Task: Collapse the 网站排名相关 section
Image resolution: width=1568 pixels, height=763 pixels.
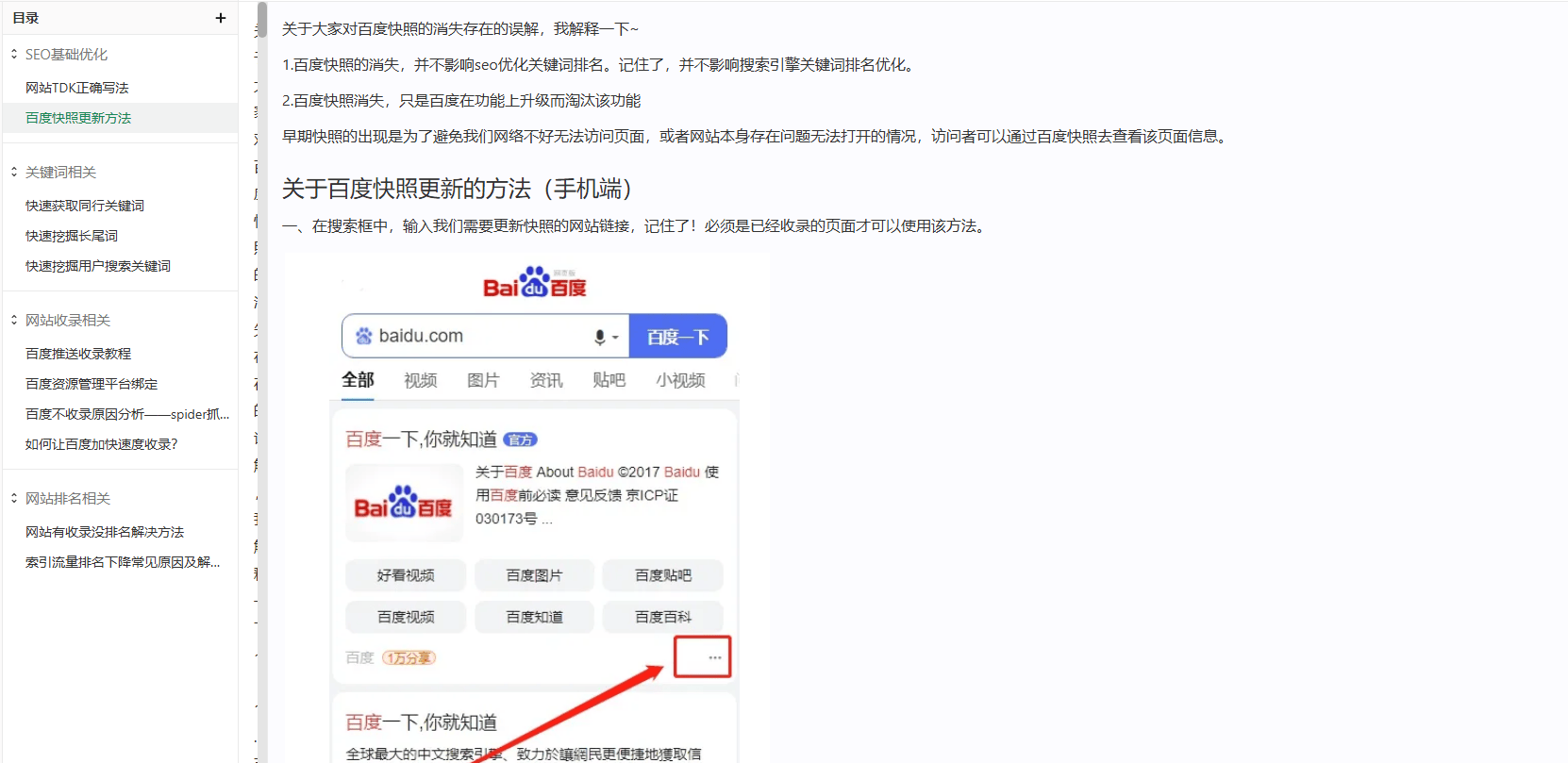Action: [14, 499]
